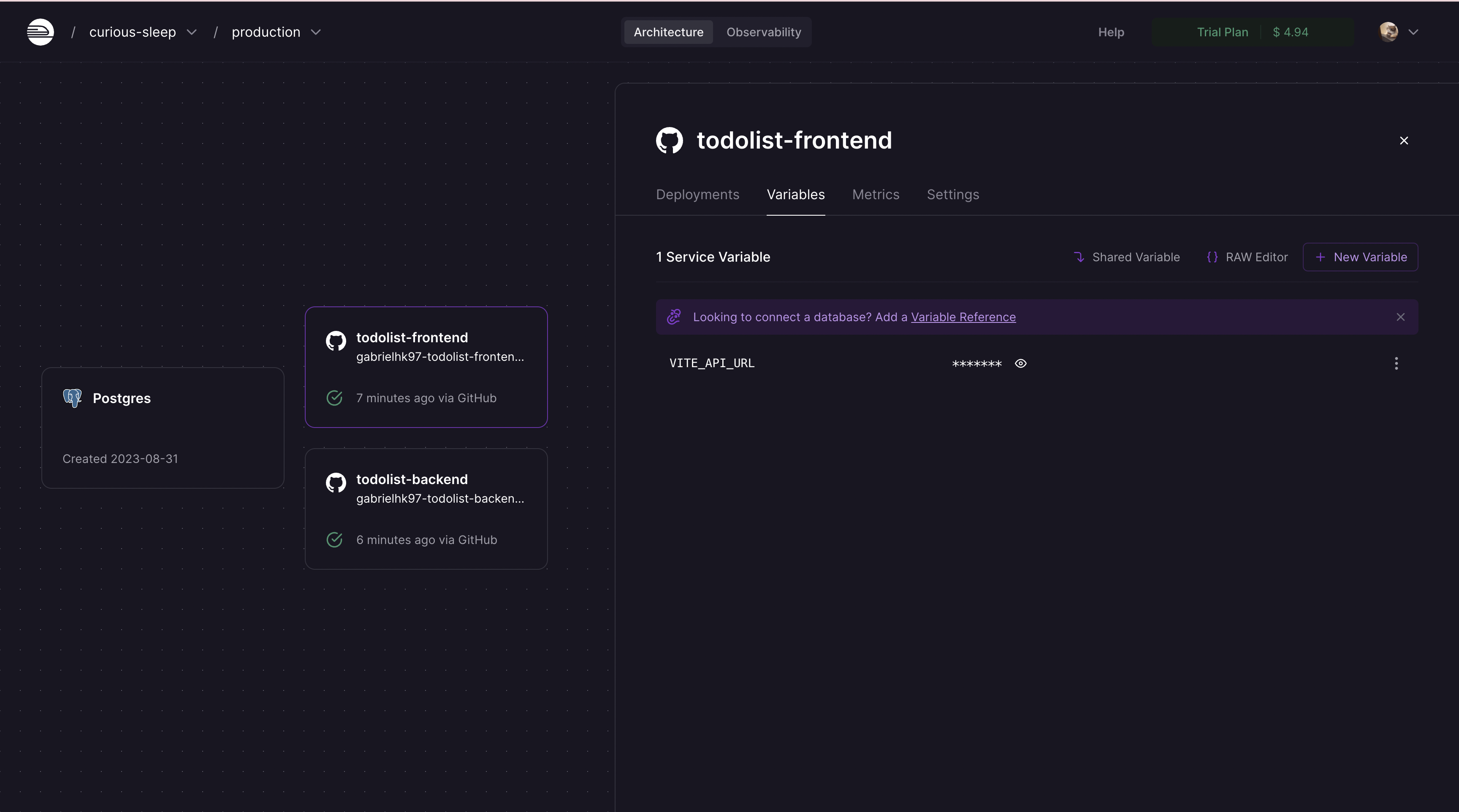
Task: Click the GitHub icon beside the todolist-frontend panel title
Action: (670, 141)
